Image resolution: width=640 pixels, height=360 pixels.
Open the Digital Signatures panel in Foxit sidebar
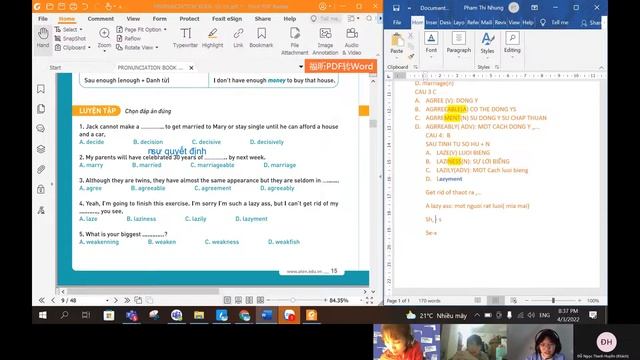(x=41, y=210)
